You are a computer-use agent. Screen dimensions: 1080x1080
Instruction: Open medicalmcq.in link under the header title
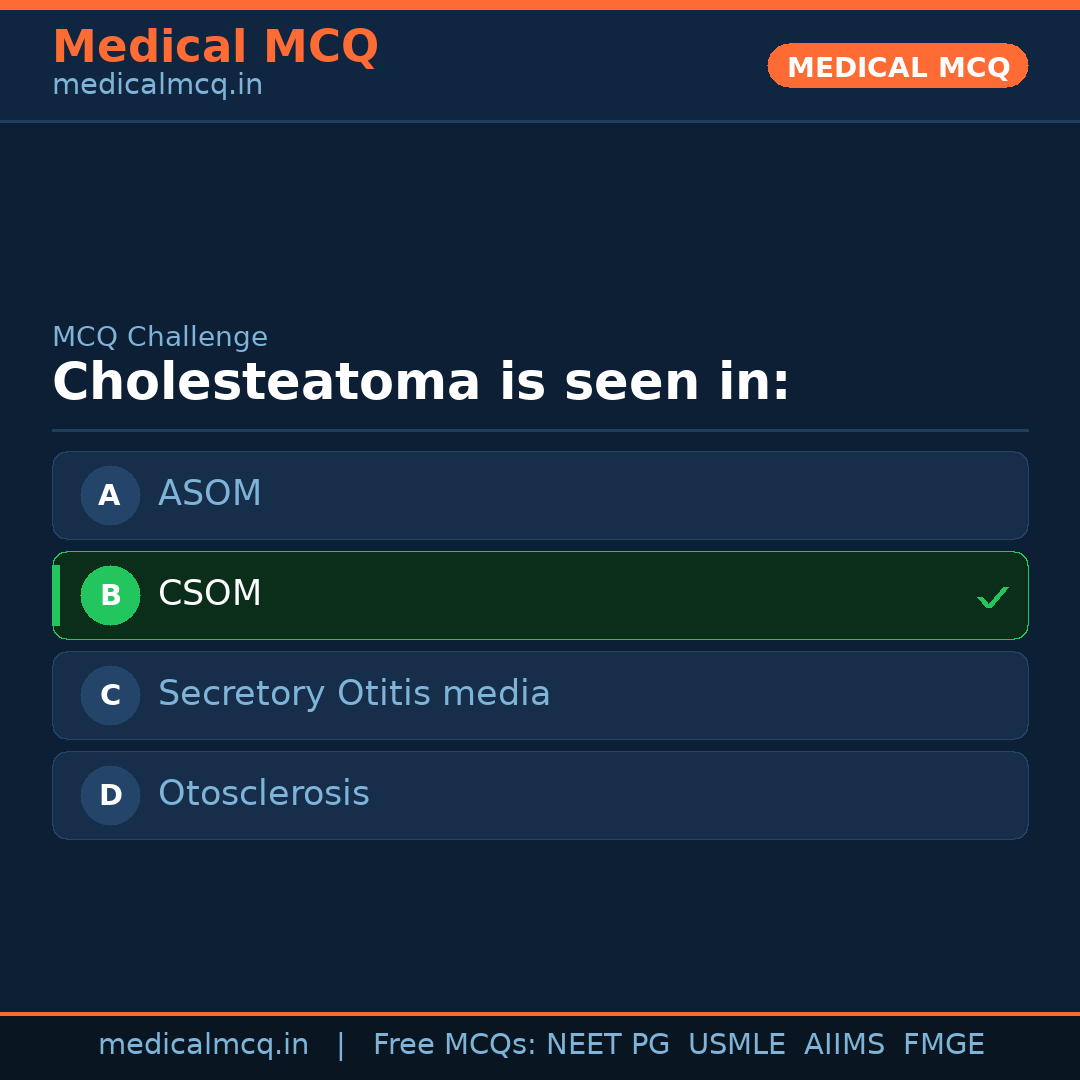(157, 86)
